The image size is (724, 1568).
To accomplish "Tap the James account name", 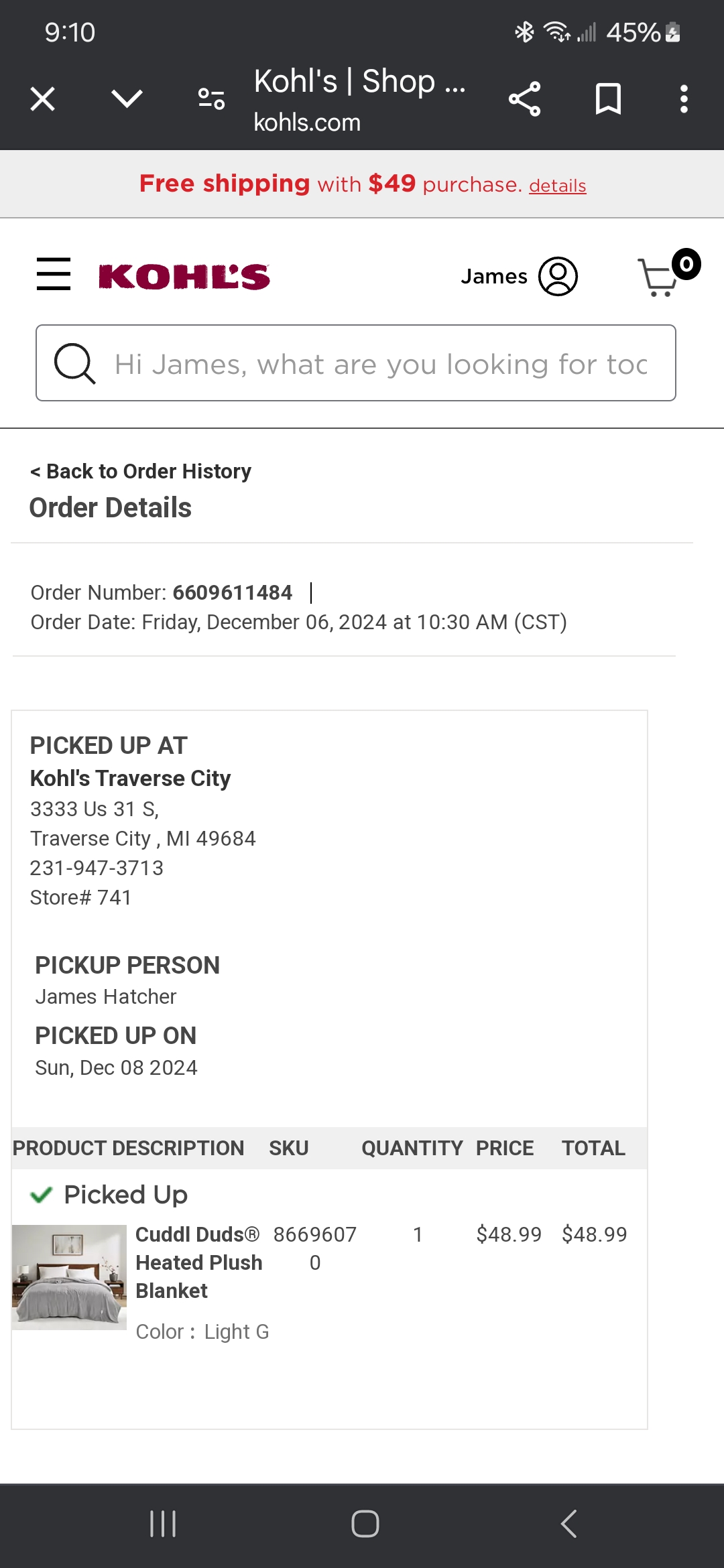I will pos(494,276).
